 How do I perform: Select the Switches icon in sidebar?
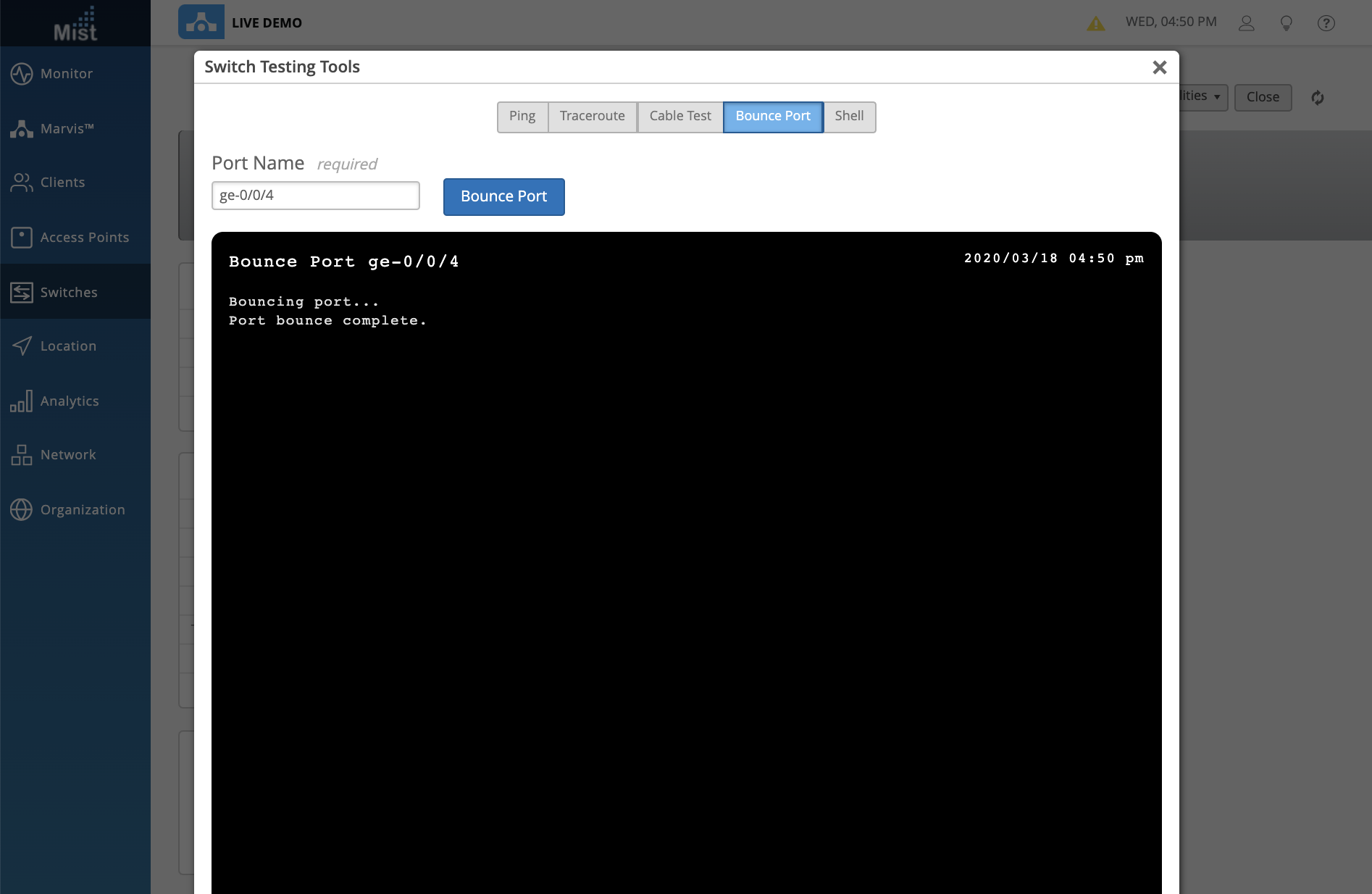click(x=22, y=293)
